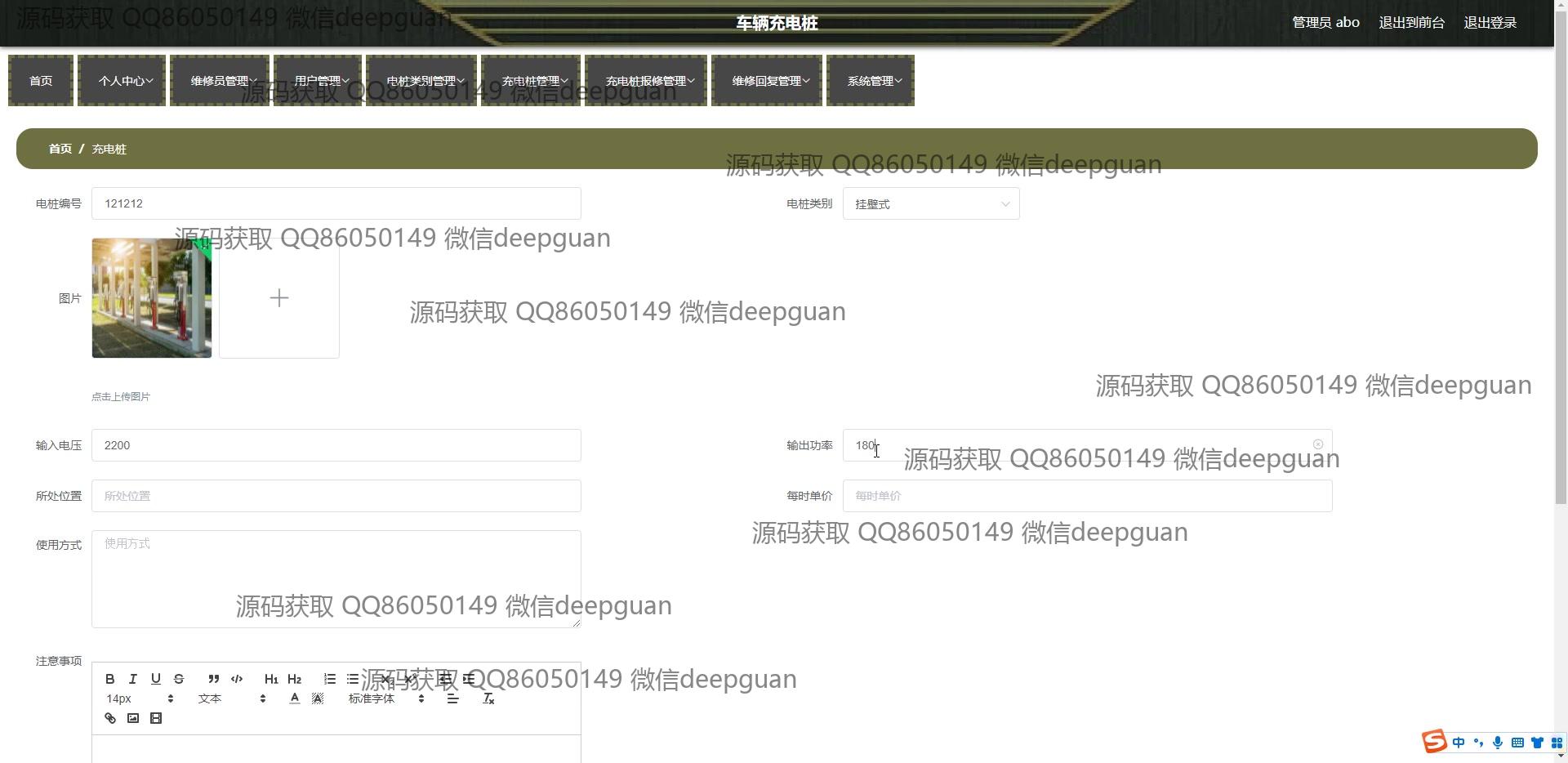
Task: Select the underline formatting icon
Action: pyautogui.click(x=155, y=679)
